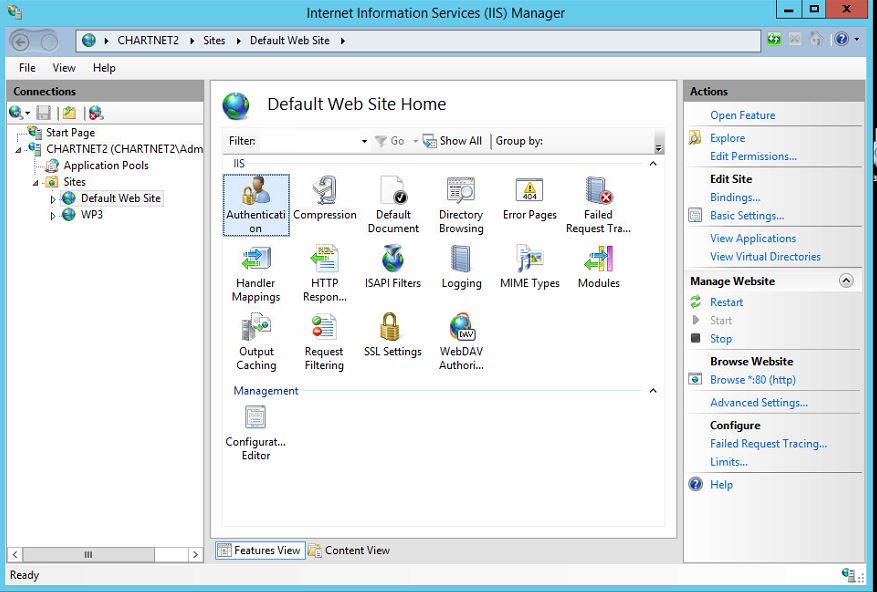Collapse the Sites tree node
The image size is (877, 592).
pyautogui.click(x=36, y=183)
